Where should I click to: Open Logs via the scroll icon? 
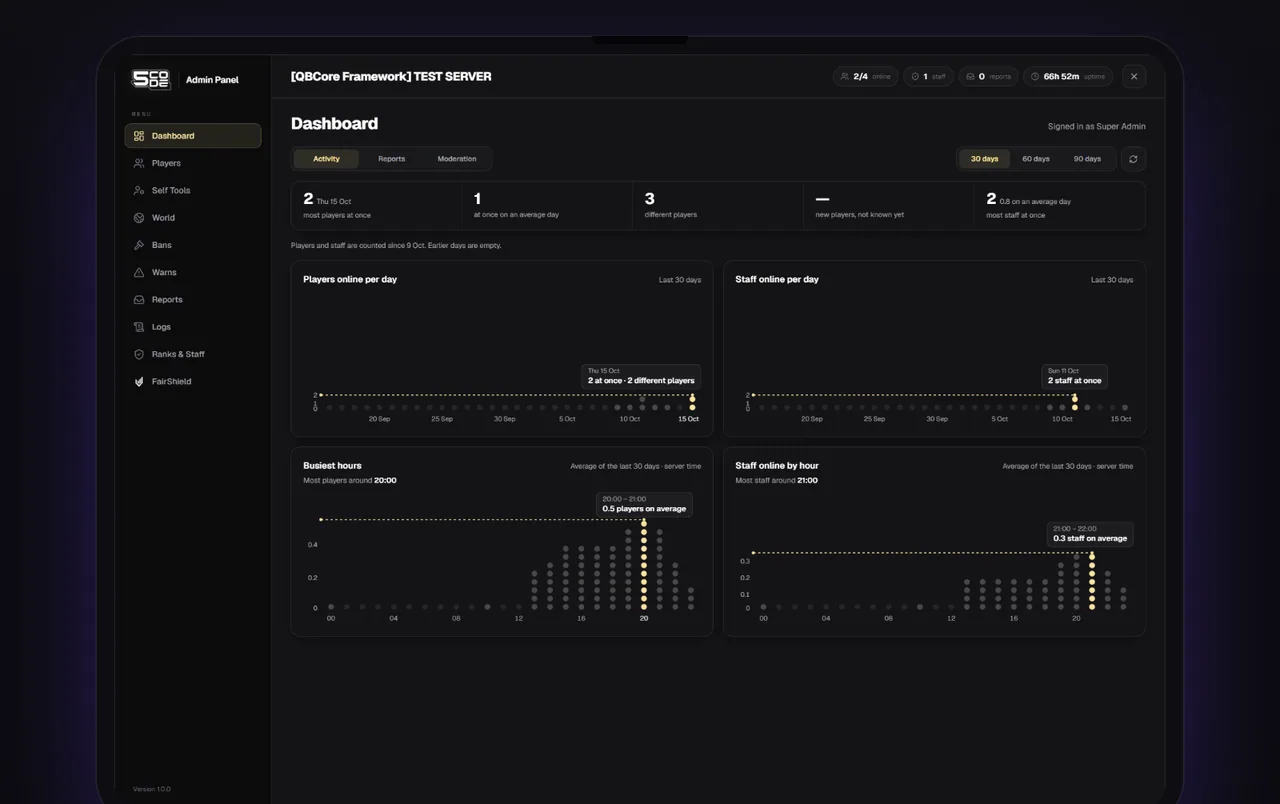pos(139,327)
